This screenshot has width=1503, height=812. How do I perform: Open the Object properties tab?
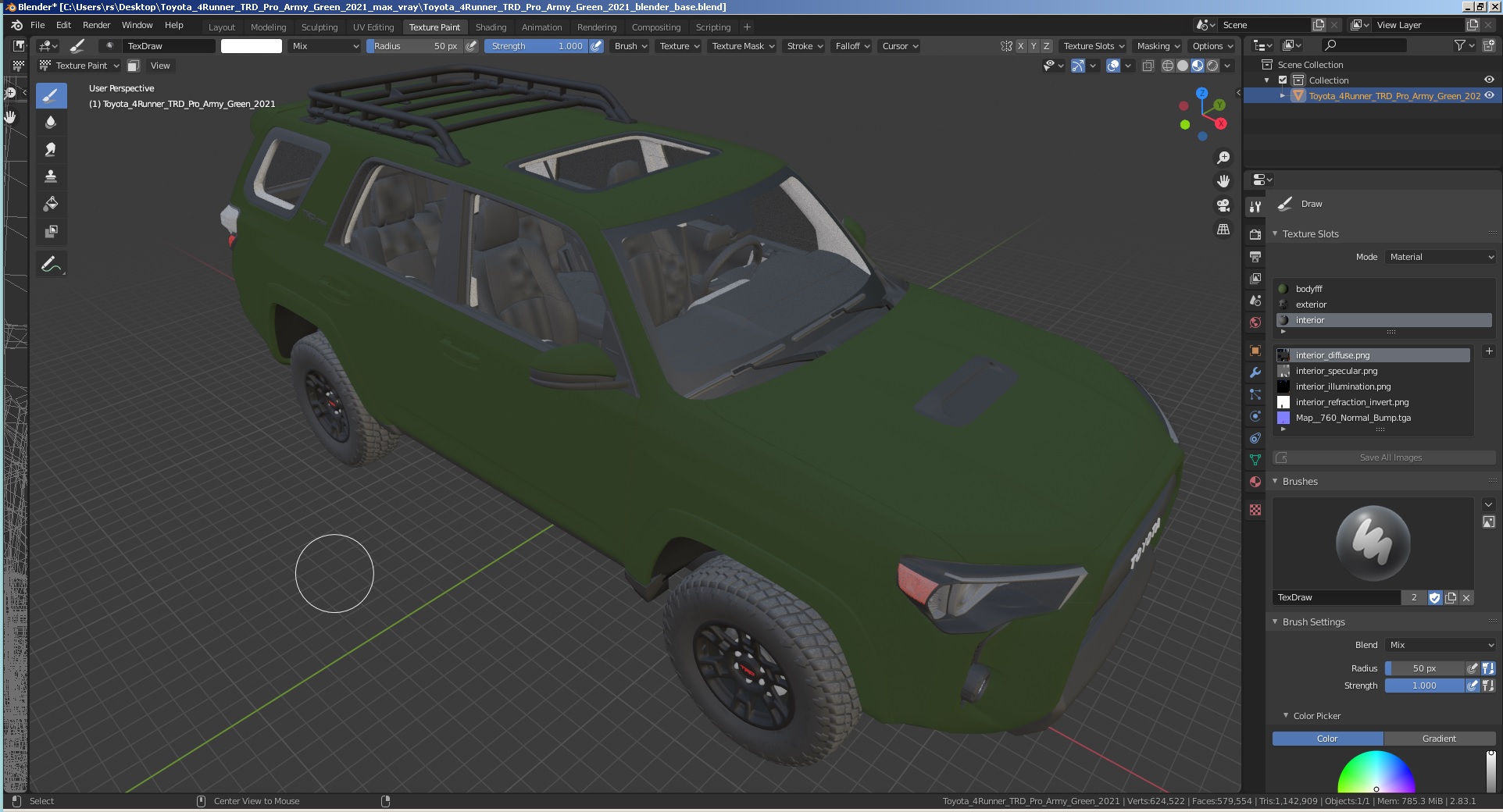(x=1255, y=351)
